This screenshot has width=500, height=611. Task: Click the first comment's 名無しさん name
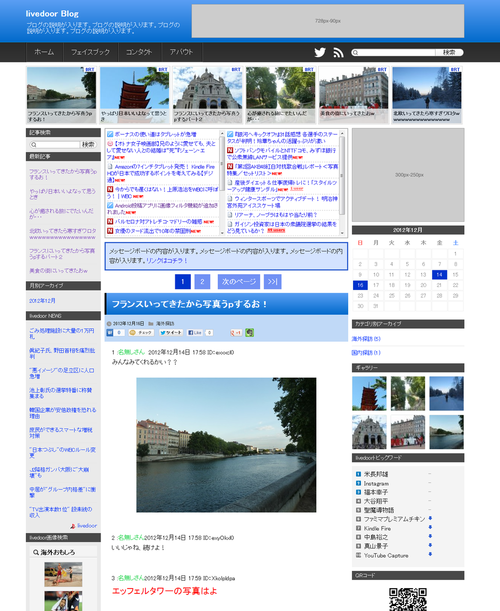tap(131, 352)
